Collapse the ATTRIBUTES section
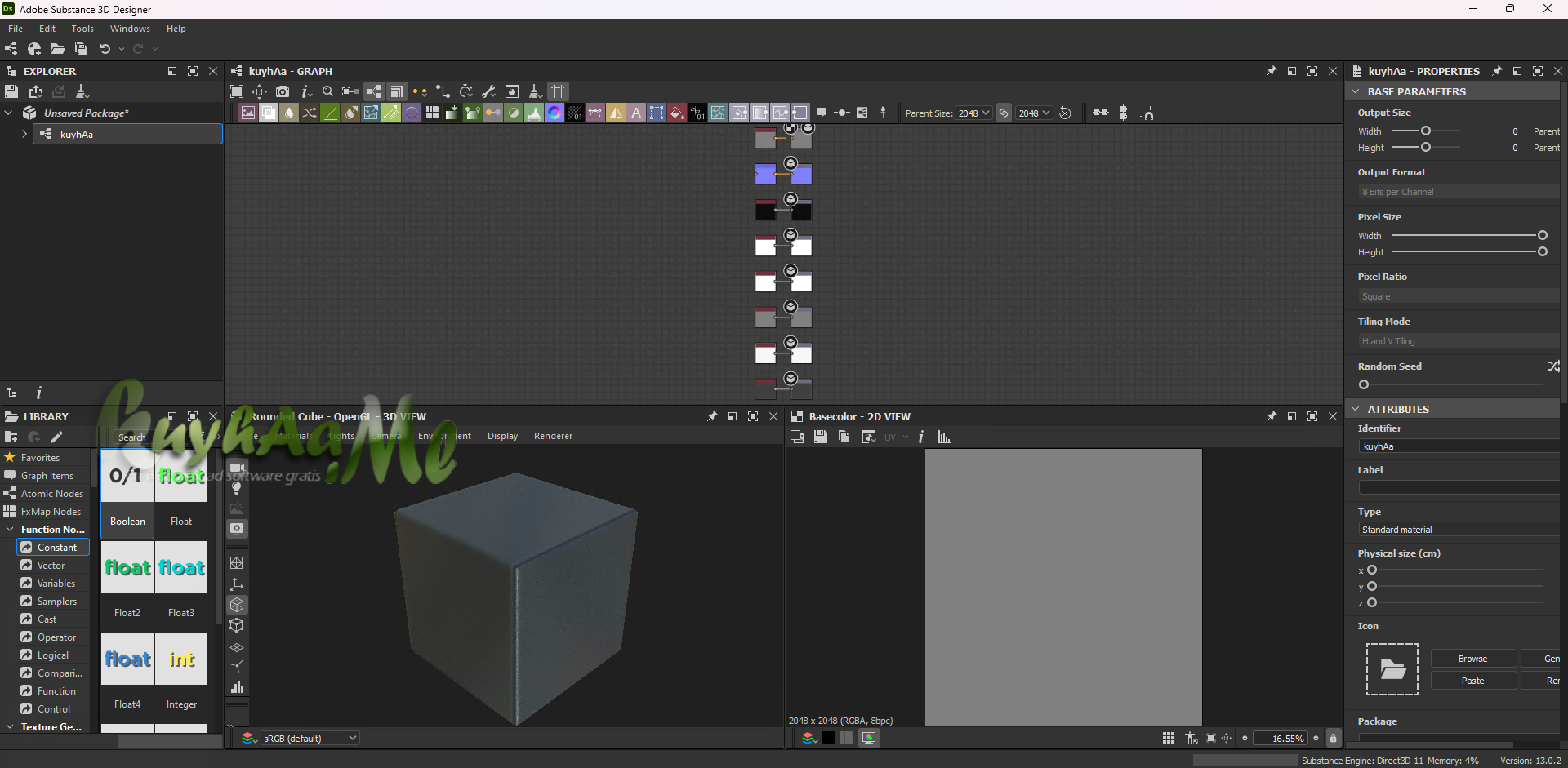The width and height of the screenshot is (1568, 768). coord(1356,409)
